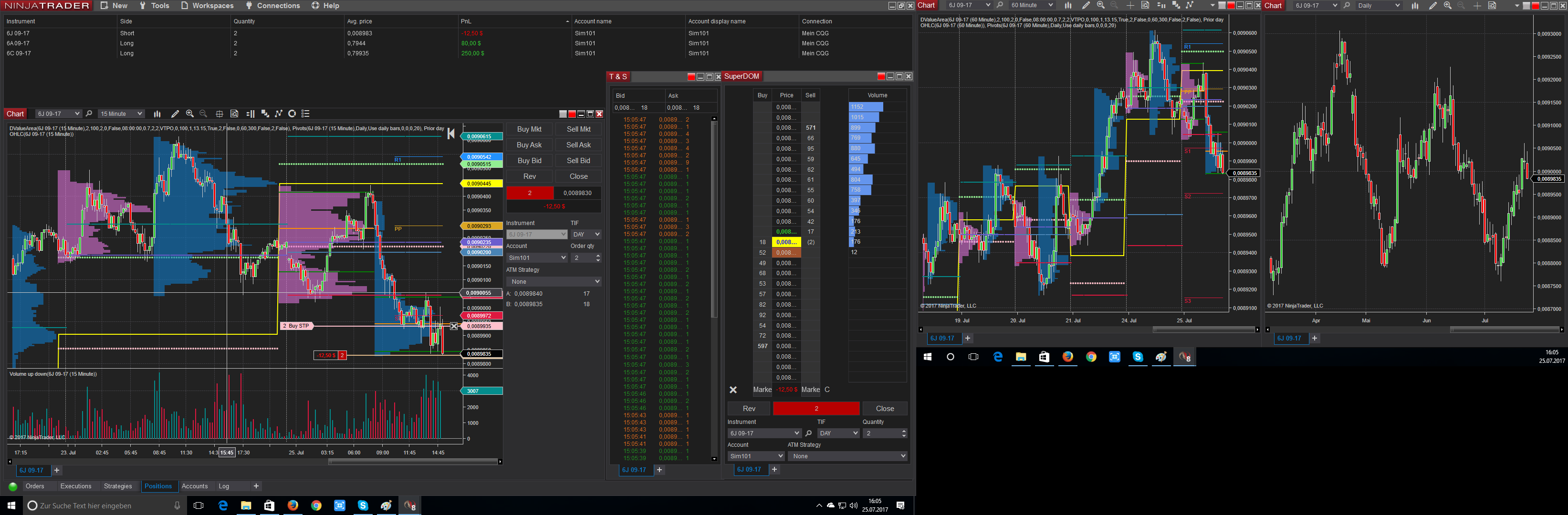The width and height of the screenshot is (1568, 515).
Task: Open 15 Minute interval dropdown
Action: click(x=121, y=113)
